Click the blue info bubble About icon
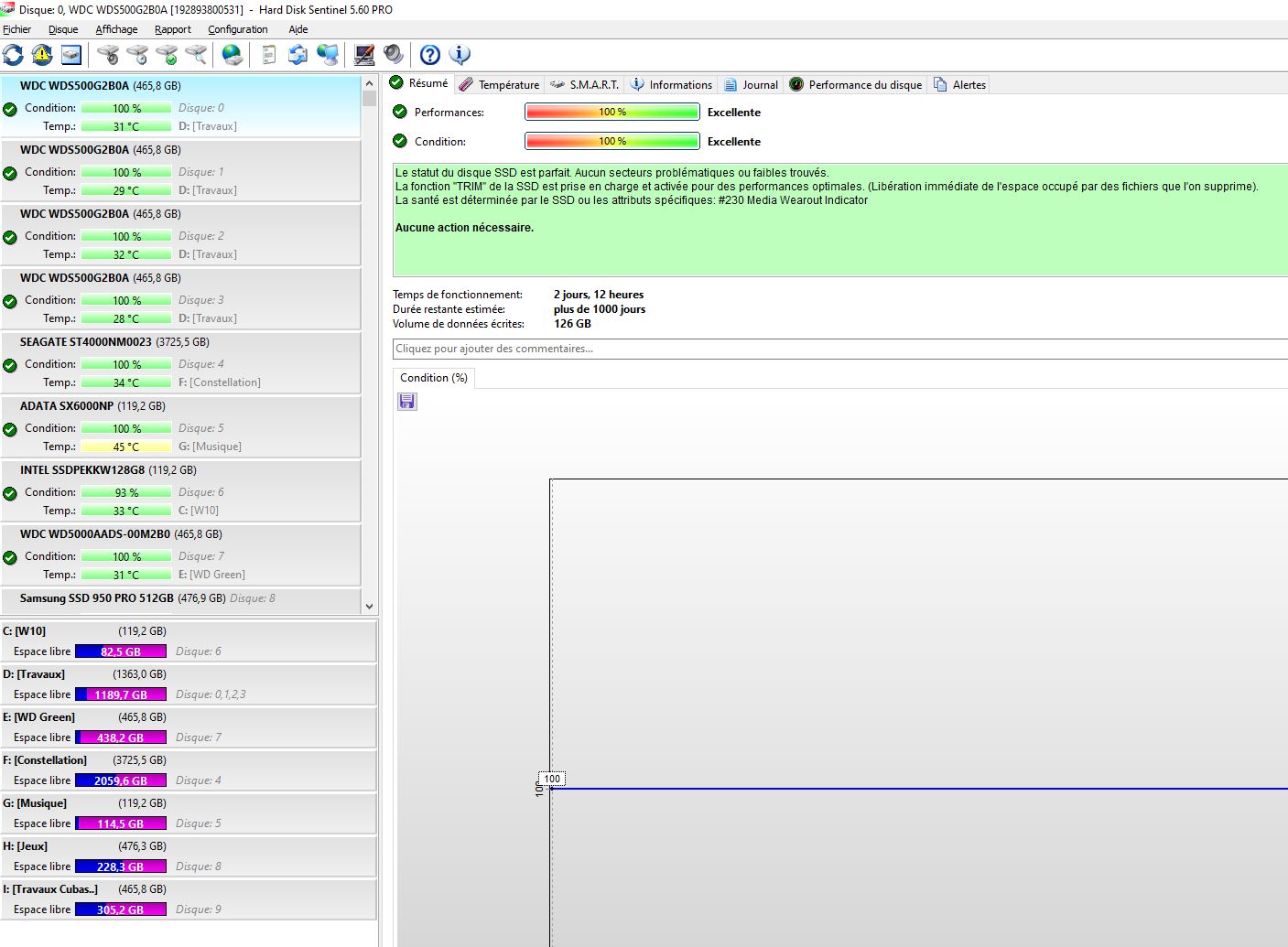1288x947 pixels. click(460, 55)
